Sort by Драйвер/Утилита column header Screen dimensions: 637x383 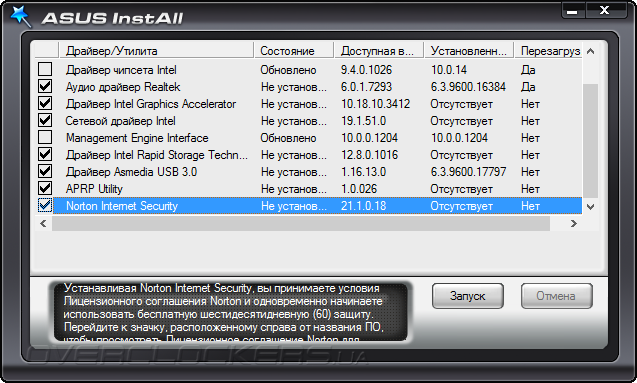pyautogui.click(x=156, y=51)
